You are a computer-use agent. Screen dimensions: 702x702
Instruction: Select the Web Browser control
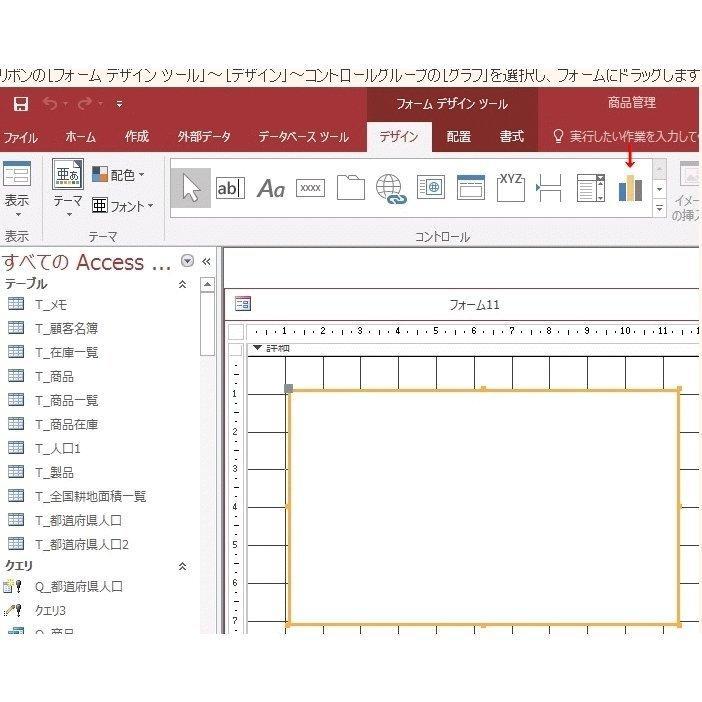tap(431, 188)
